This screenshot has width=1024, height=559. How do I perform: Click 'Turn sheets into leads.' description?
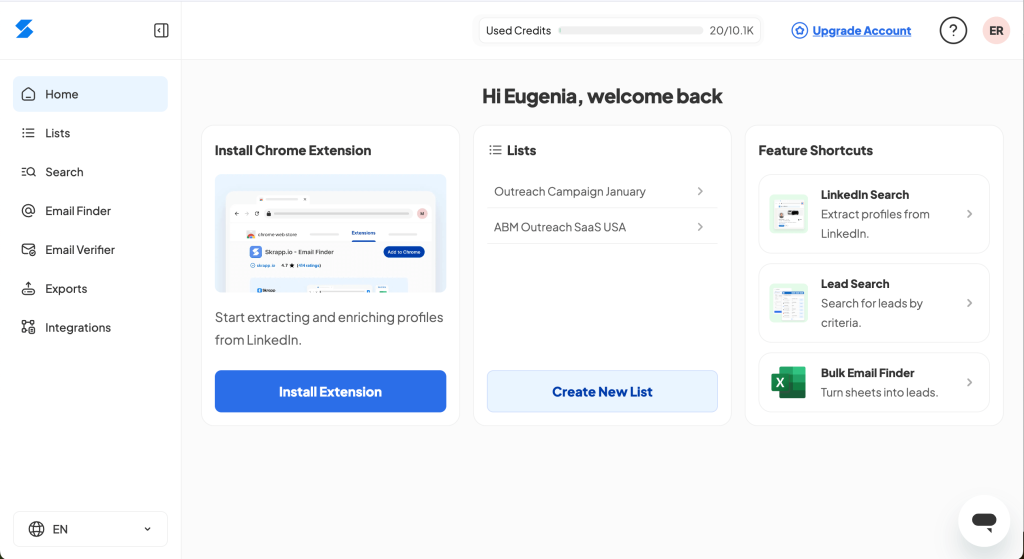pos(879,392)
